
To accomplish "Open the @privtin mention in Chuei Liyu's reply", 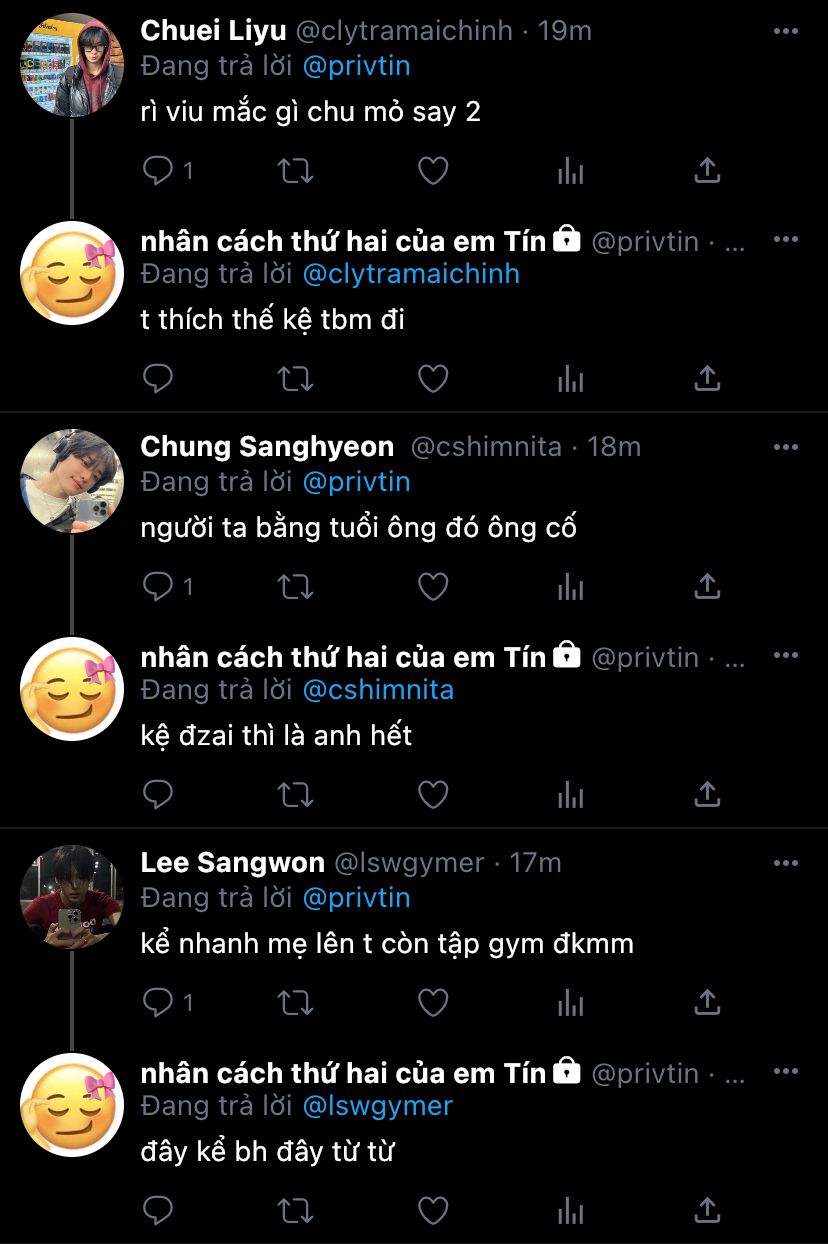I will pyautogui.click(x=356, y=66).
